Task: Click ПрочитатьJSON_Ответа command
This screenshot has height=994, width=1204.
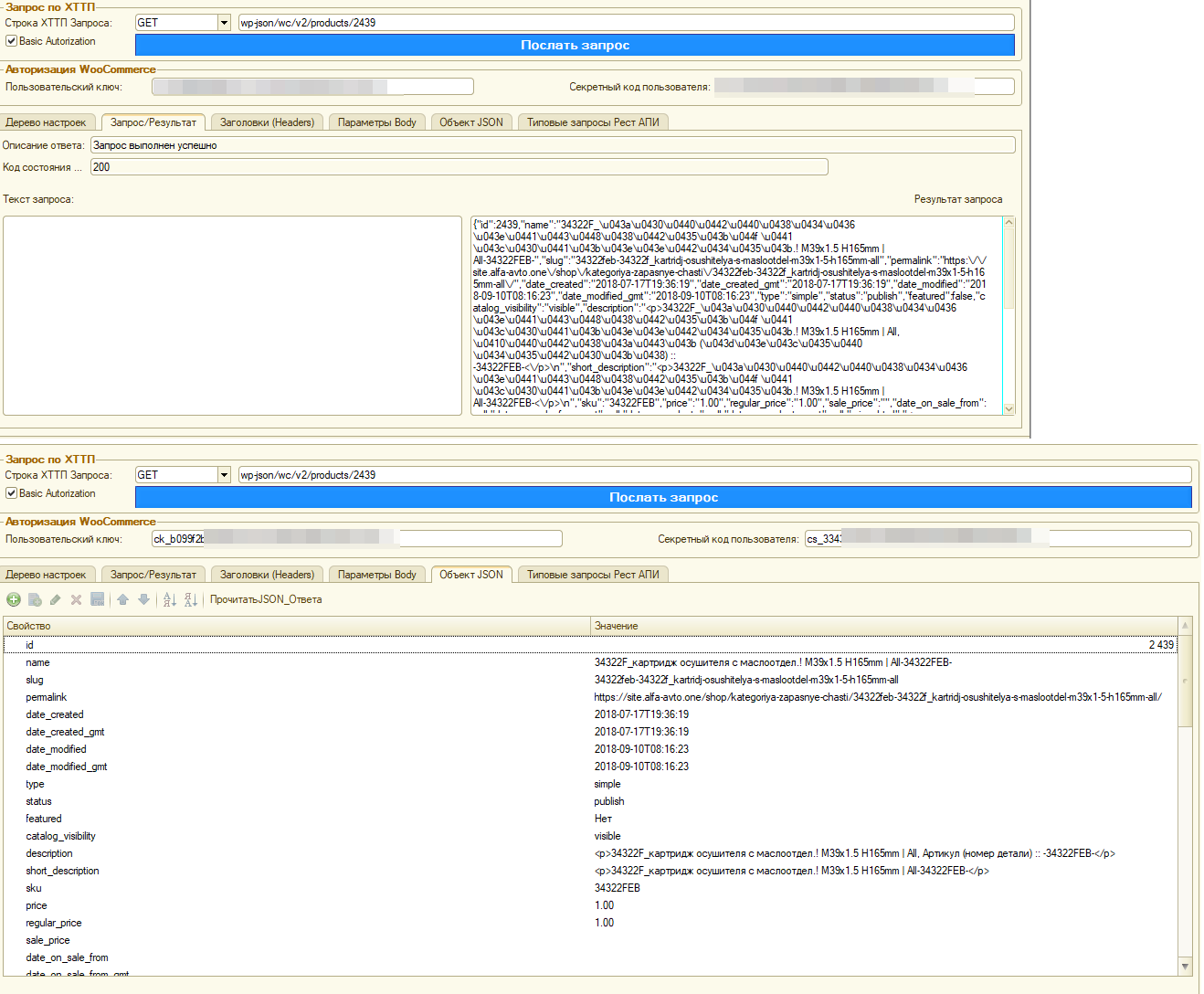Action: (266, 599)
